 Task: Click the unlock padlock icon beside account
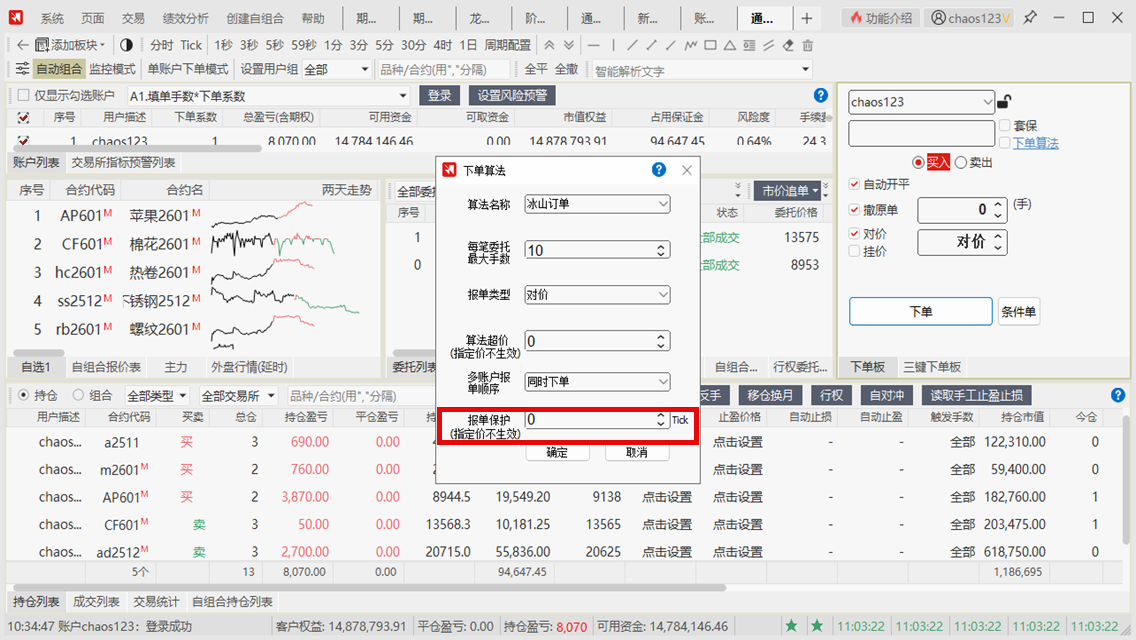coord(1004,101)
